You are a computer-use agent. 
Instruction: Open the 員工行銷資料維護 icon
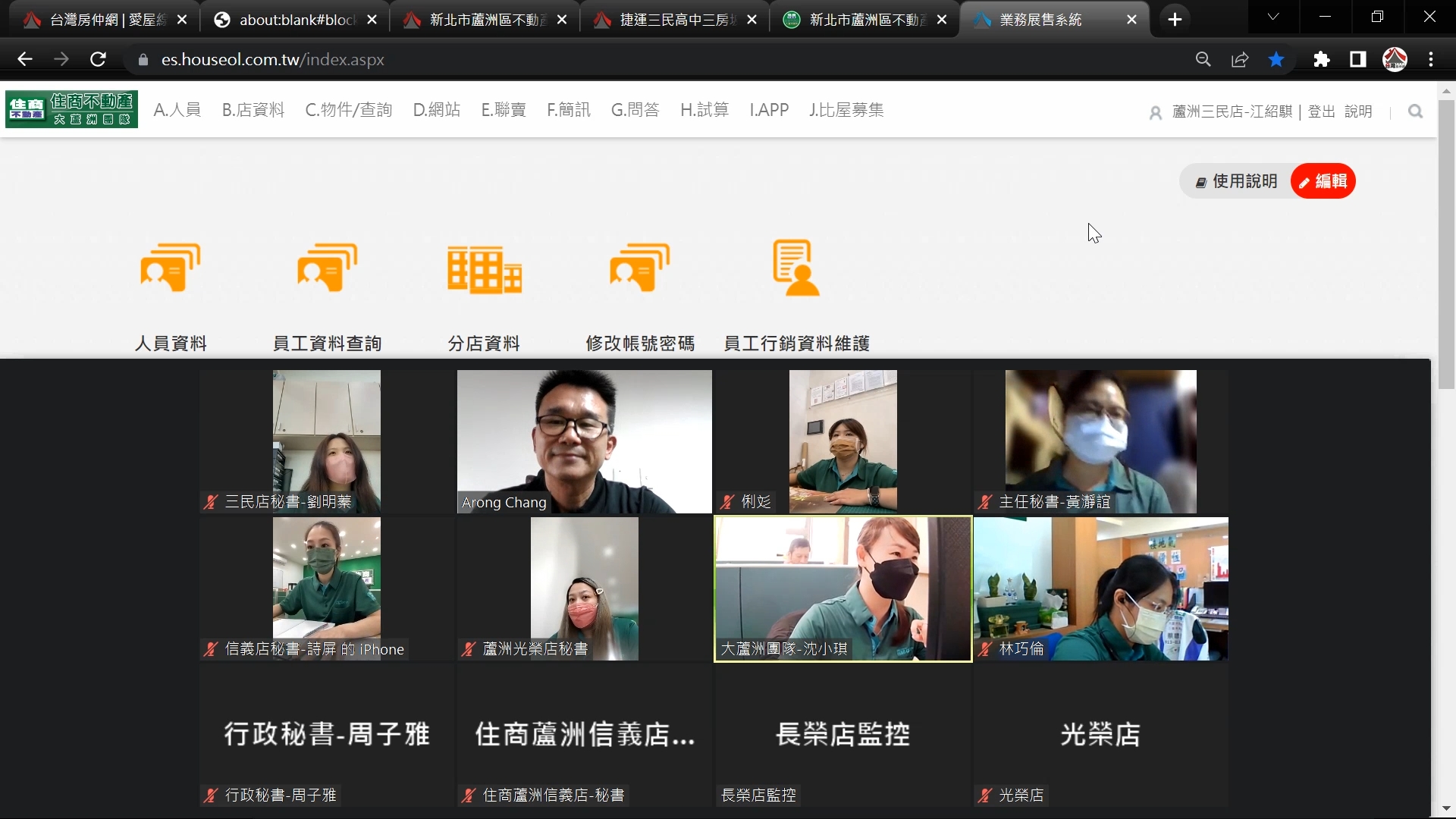tap(796, 268)
